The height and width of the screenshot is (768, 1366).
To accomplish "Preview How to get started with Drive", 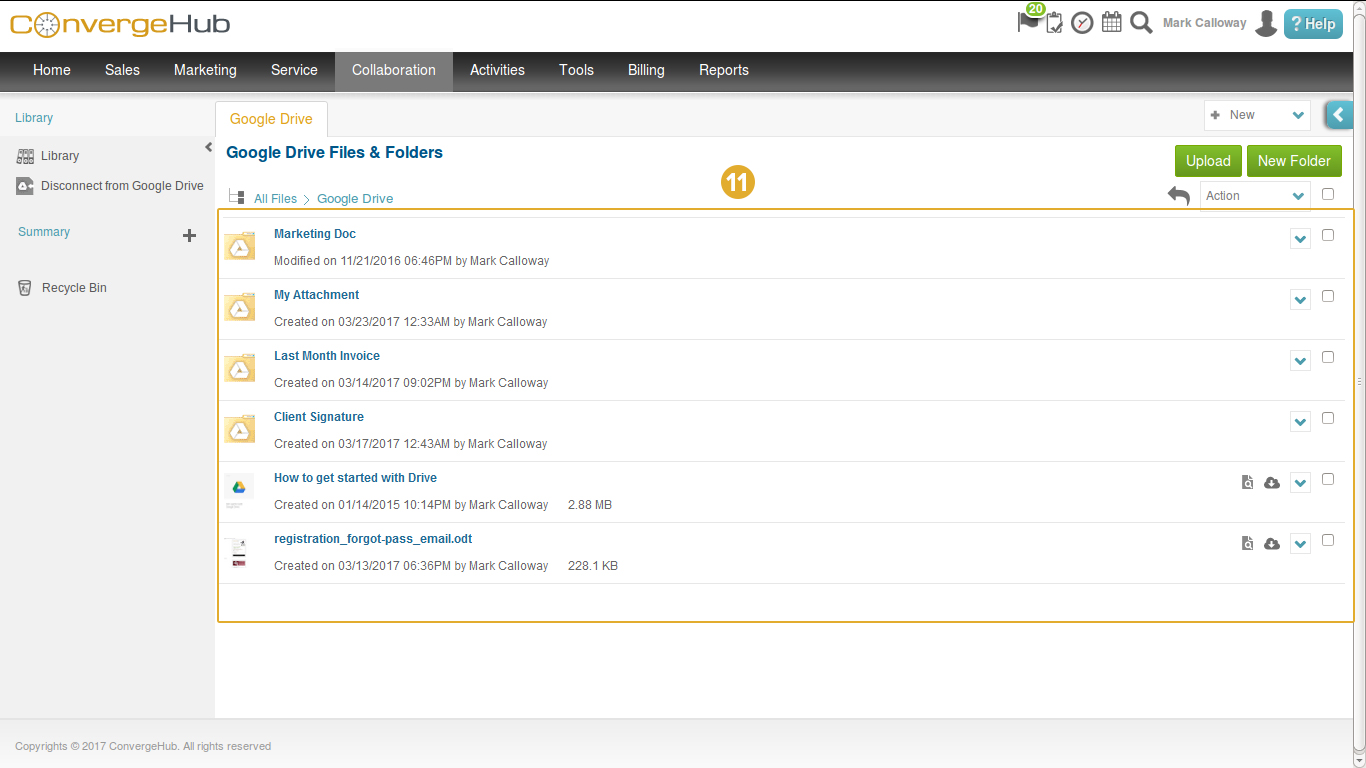I will click(x=1247, y=483).
